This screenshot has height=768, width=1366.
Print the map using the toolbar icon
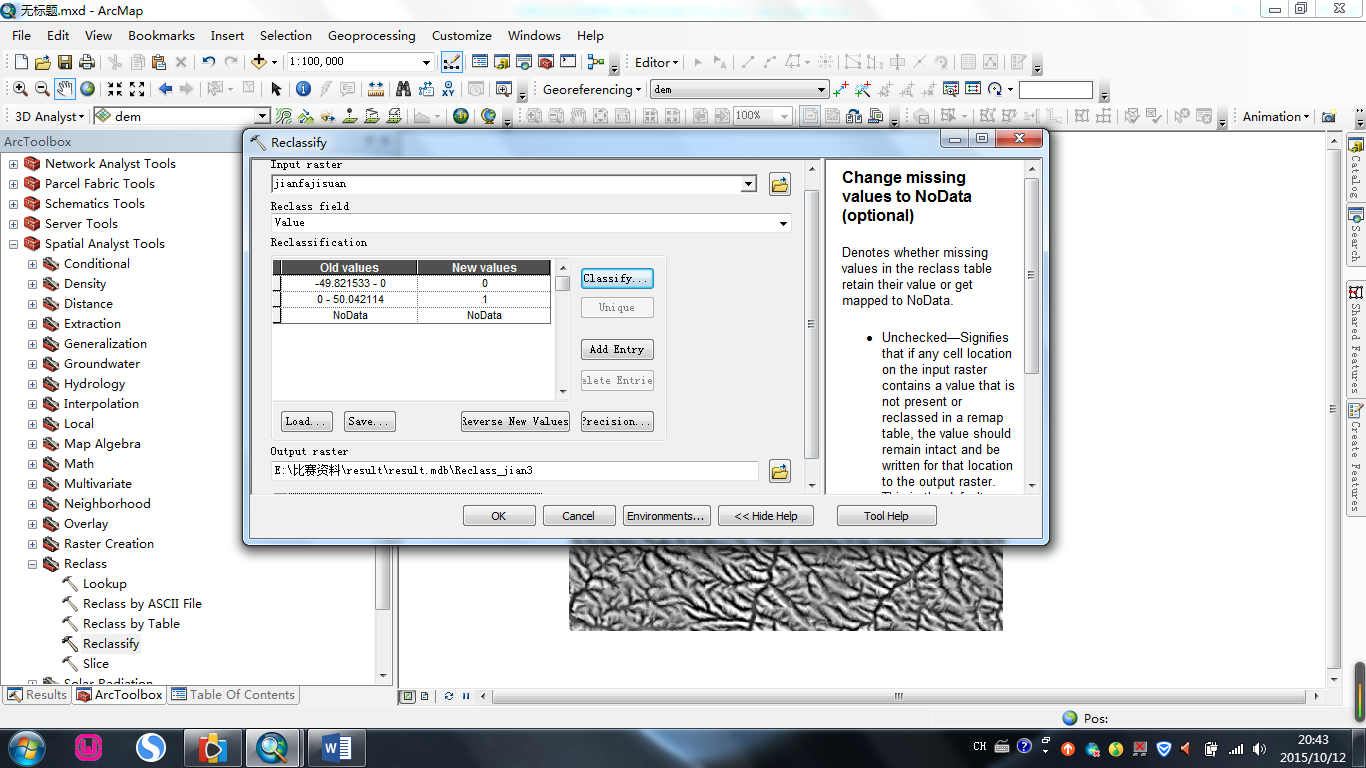pyautogui.click(x=86, y=62)
